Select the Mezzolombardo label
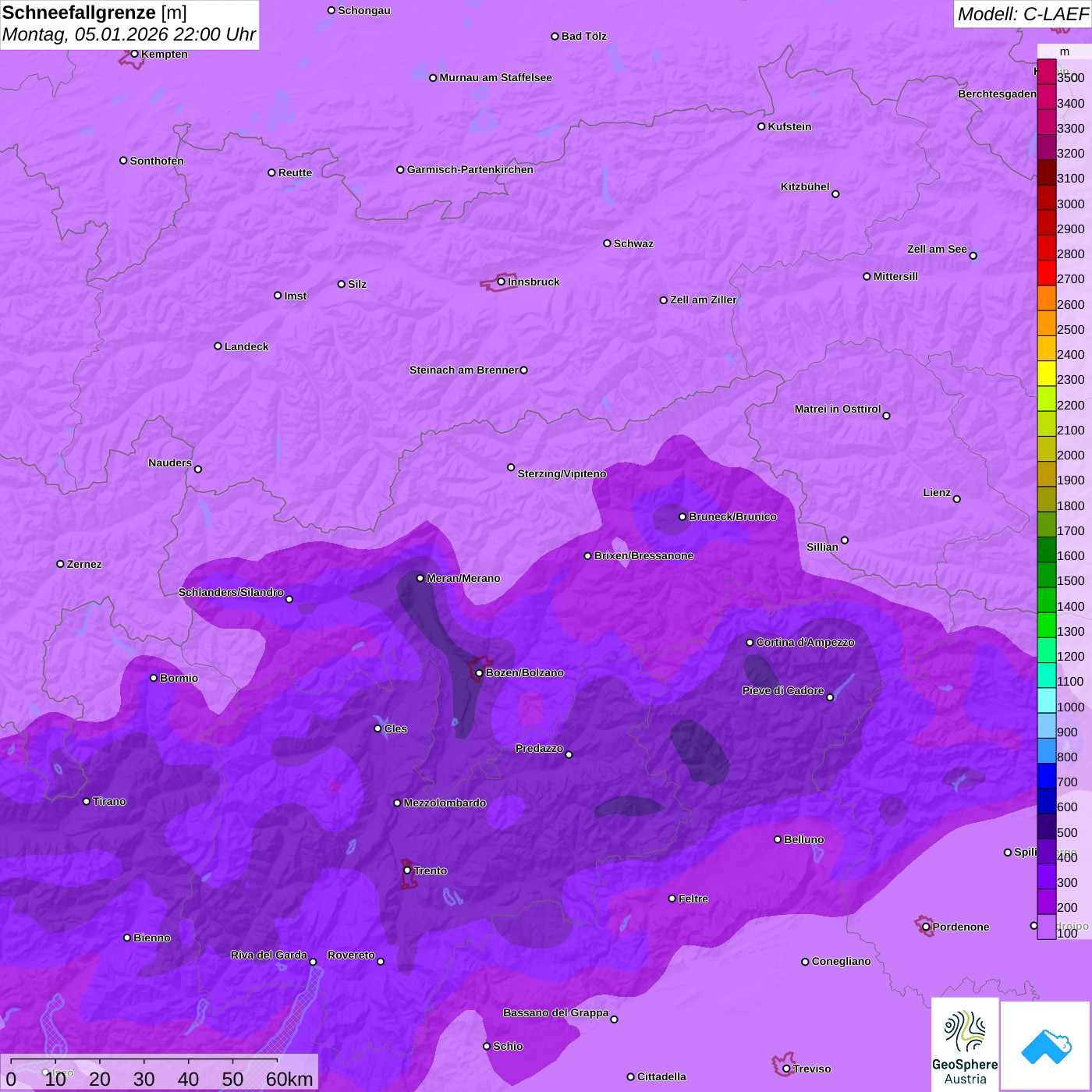Screen dimensions: 1092x1092 [445, 803]
